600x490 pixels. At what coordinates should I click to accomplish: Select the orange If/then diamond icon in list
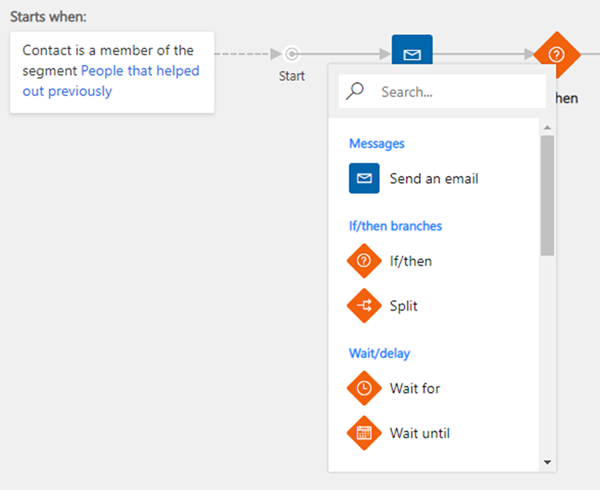(x=364, y=261)
